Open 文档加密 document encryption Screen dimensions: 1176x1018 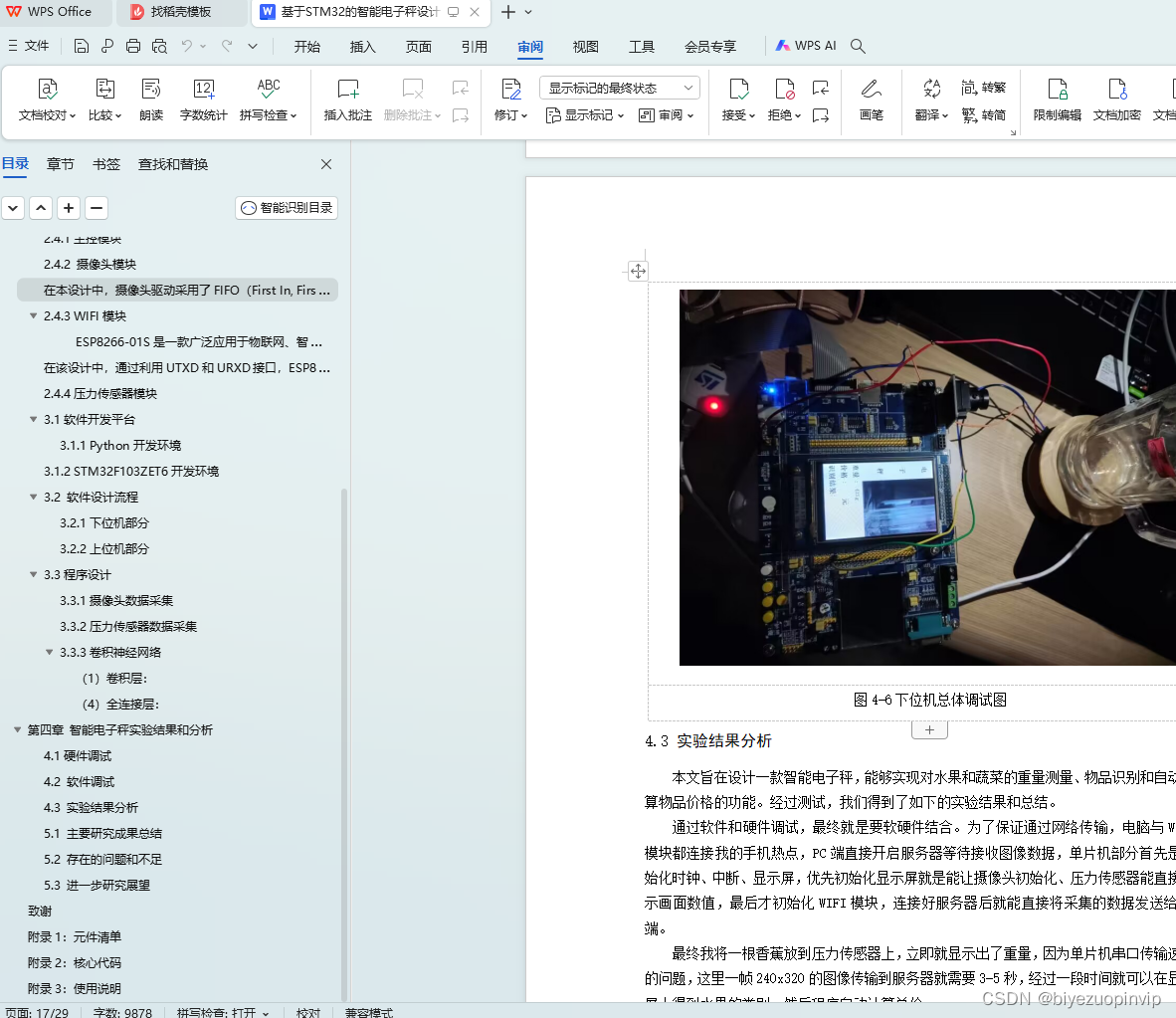point(1116,100)
